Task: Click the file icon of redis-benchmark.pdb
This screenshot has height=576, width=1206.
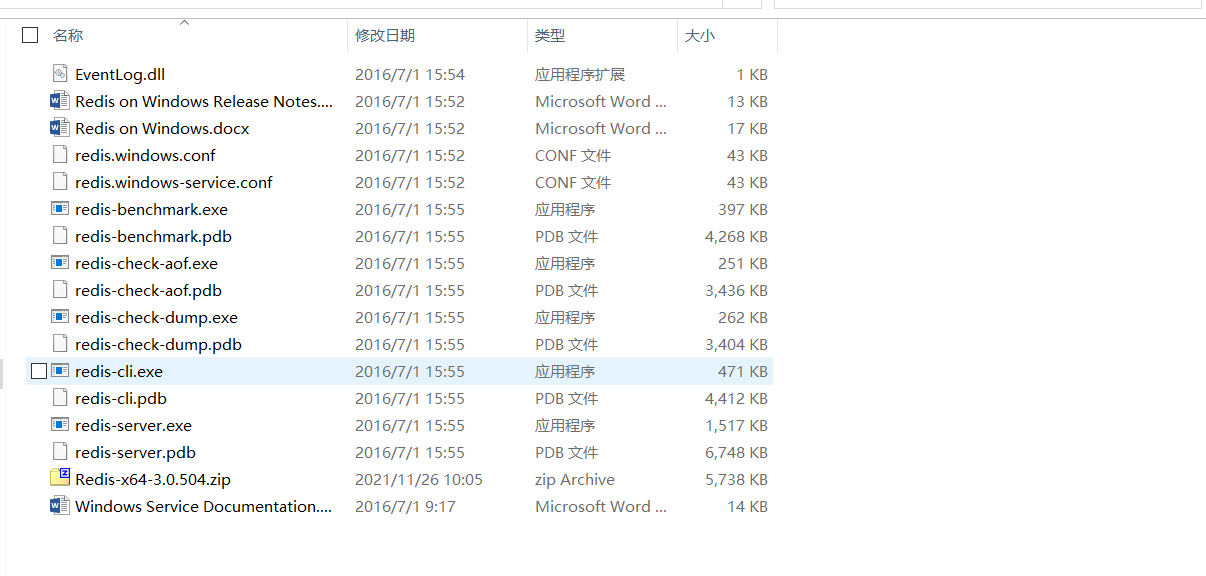Action: [x=60, y=236]
